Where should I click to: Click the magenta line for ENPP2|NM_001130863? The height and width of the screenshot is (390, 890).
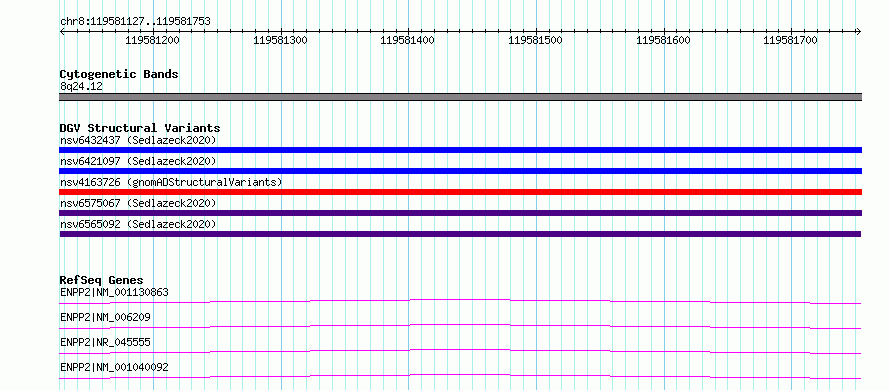coord(460,301)
